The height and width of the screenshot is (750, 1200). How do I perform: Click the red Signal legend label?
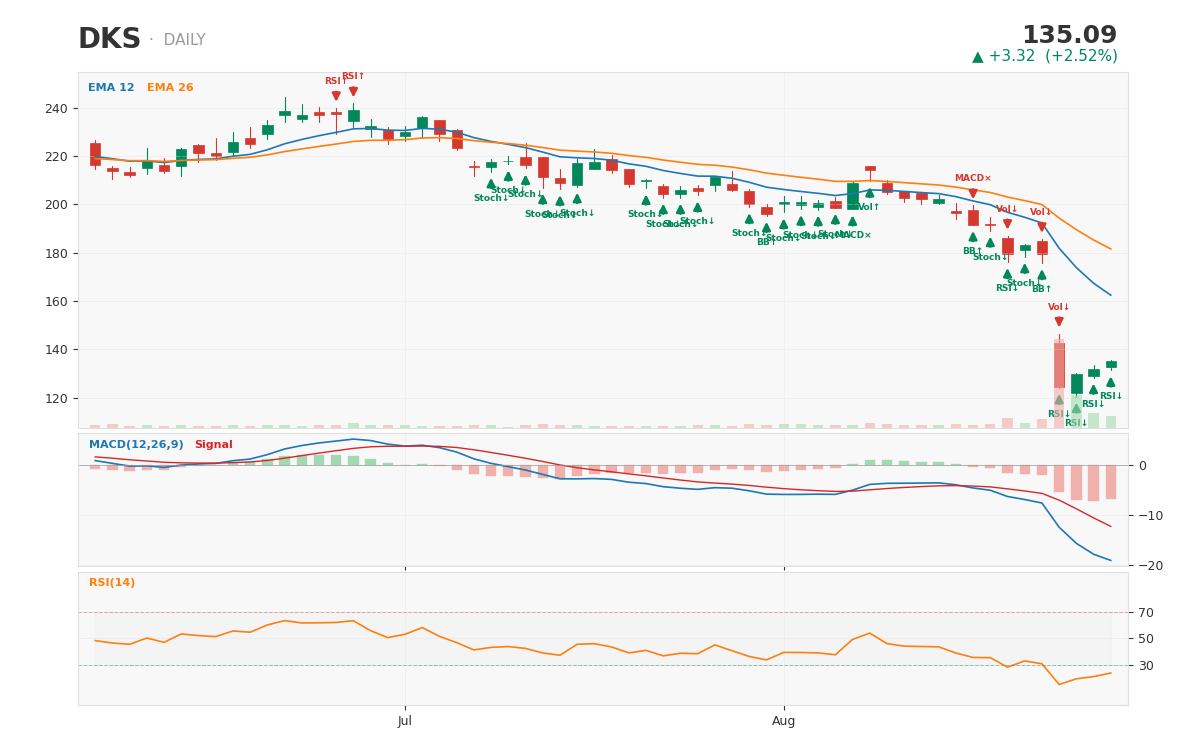213,444
